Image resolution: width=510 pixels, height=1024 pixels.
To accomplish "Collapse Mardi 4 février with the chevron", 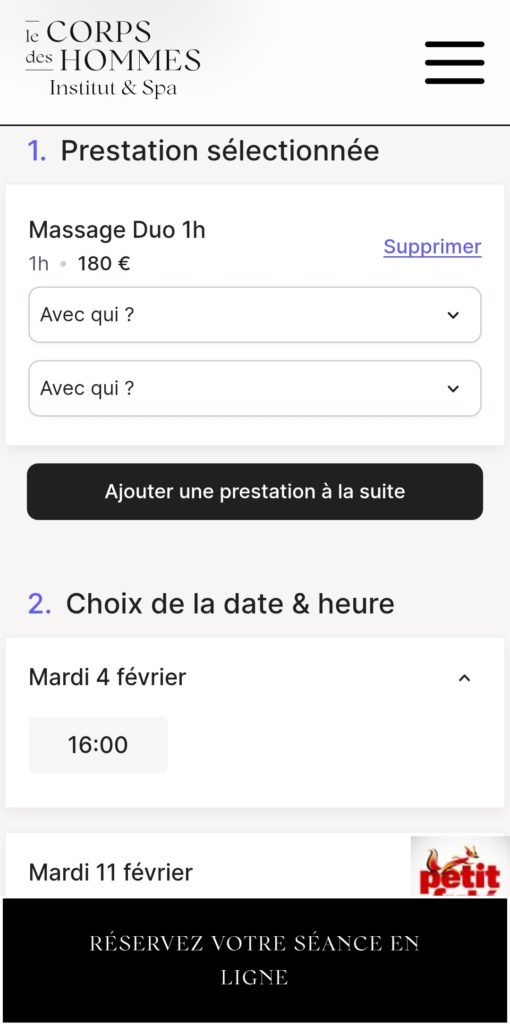I will pyautogui.click(x=464, y=678).
